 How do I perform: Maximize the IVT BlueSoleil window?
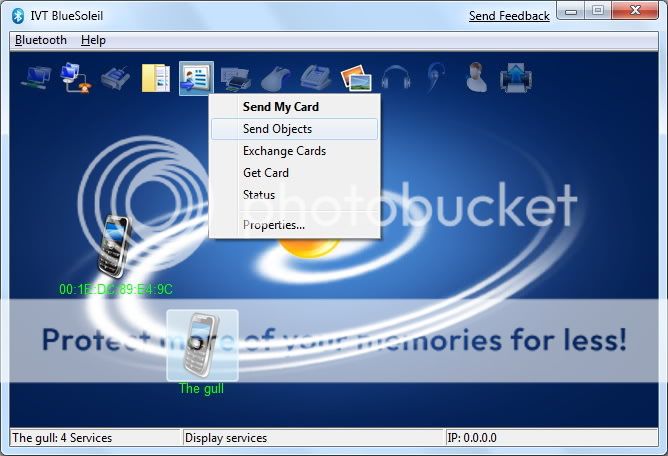(598, 11)
